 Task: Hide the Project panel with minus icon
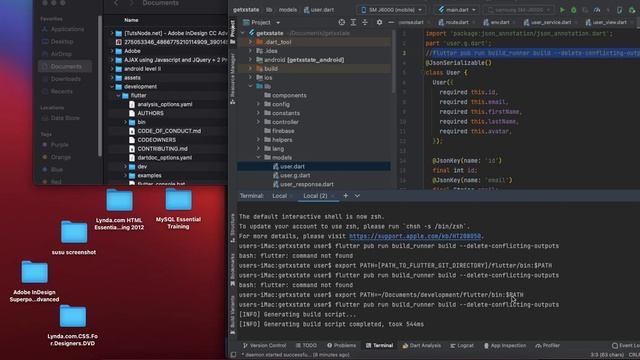point(391,22)
